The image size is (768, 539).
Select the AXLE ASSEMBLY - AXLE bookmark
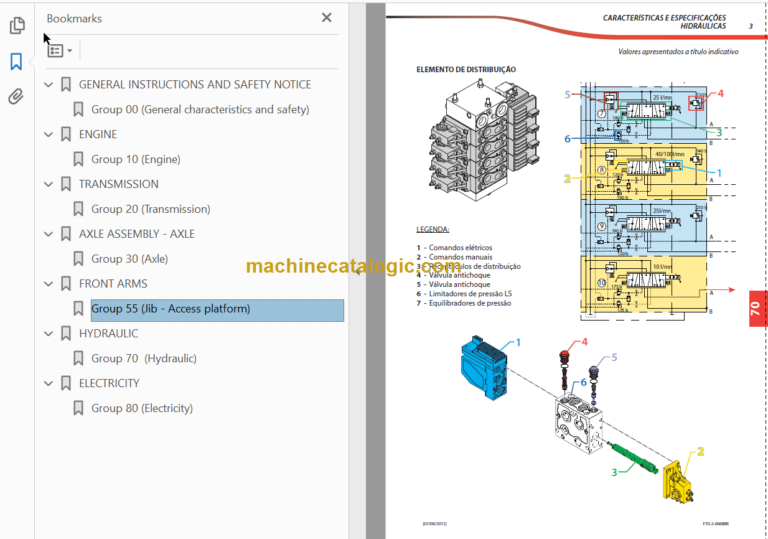(137, 234)
